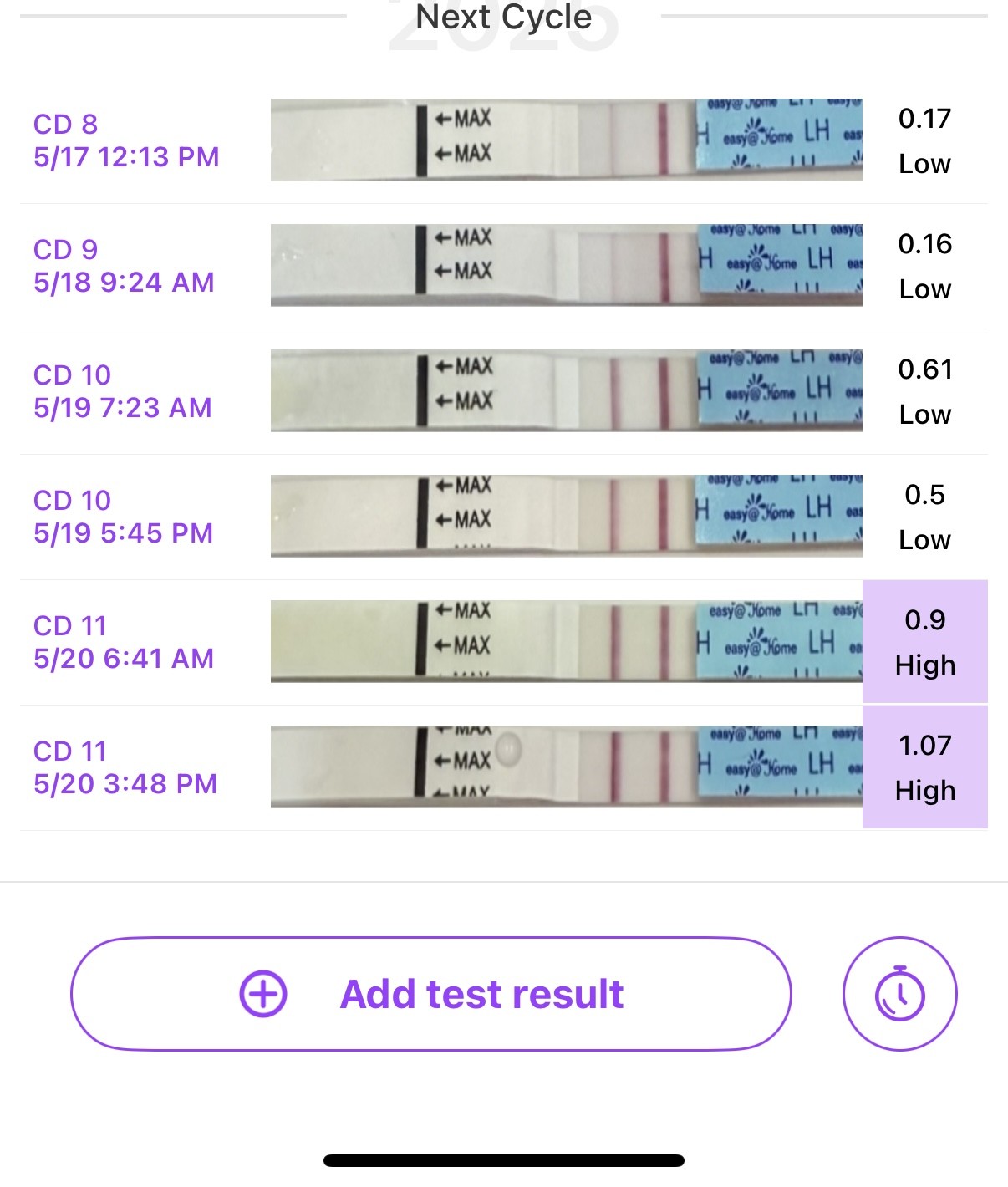This screenshot has width=1008, height=1187.
Task: Tap the 7:23 AM test strip image
Action: click(566, 390)
